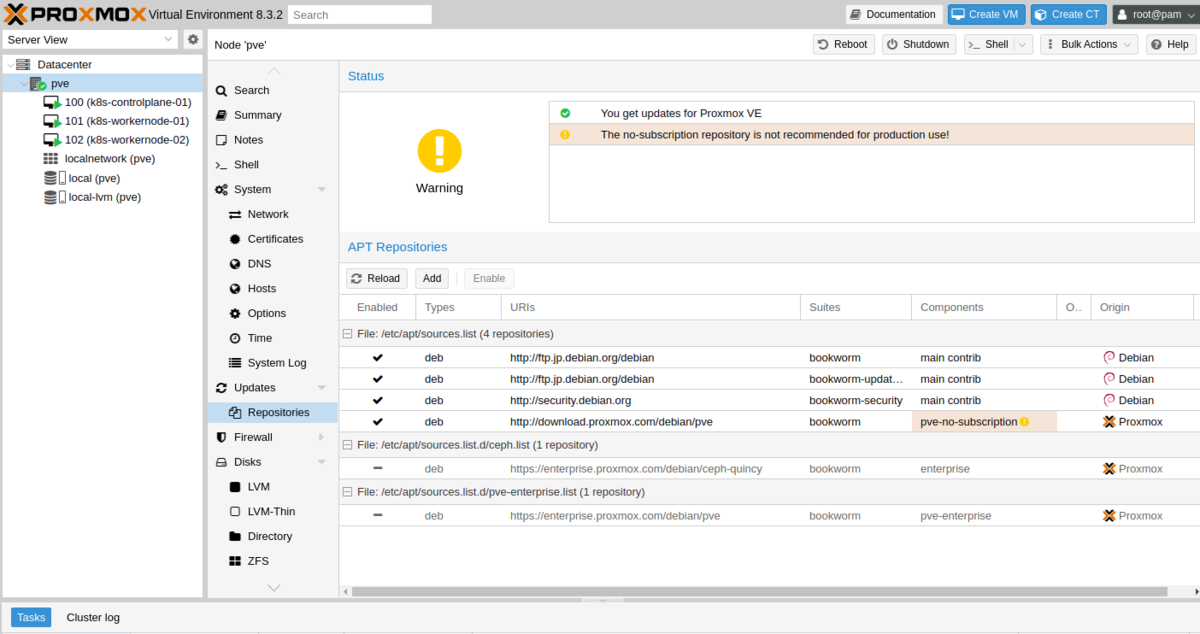Screen dimensions: 1200x634
Task: Click the Network arrows icon
Action: (235, 214)
